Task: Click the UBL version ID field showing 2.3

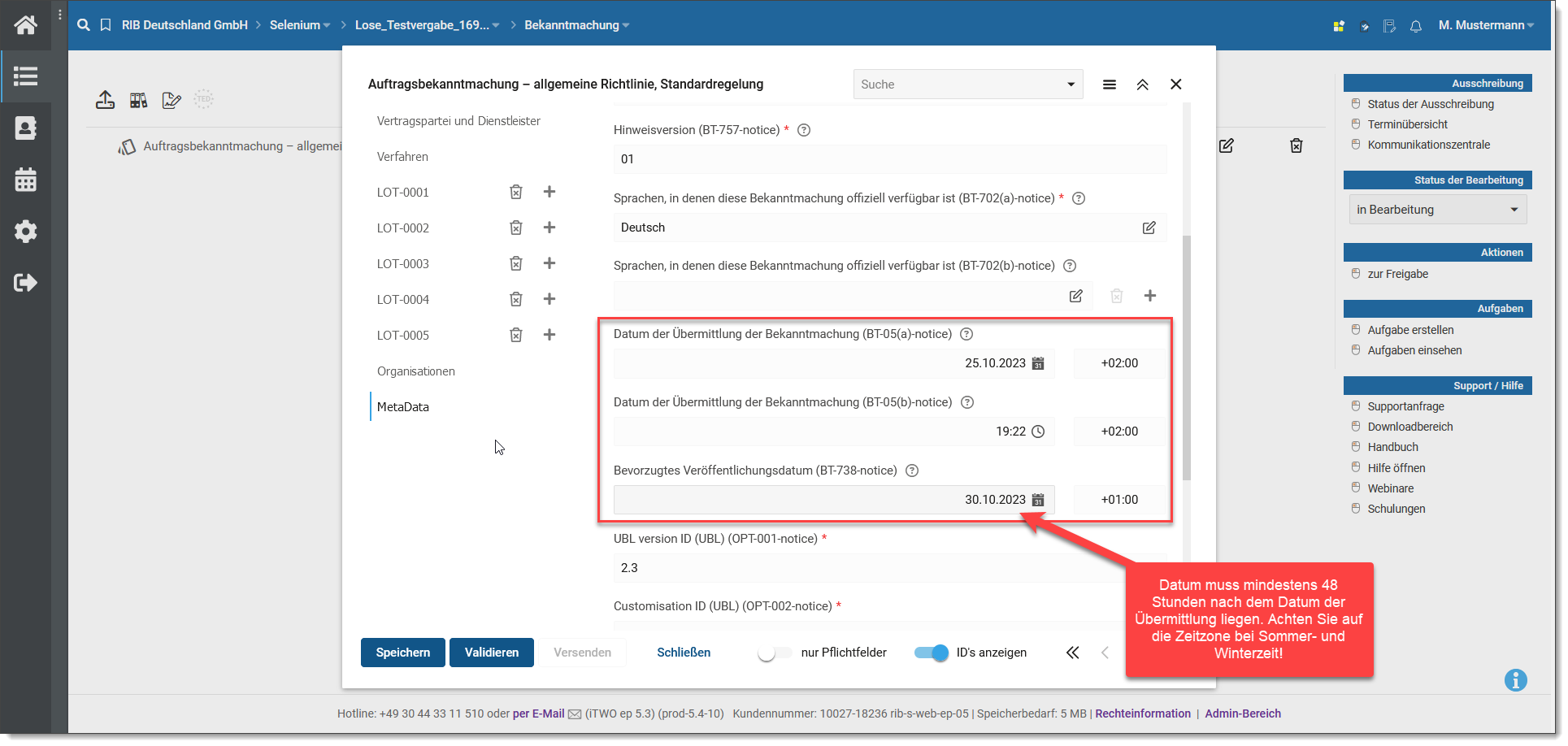Action: click(890, 568)
